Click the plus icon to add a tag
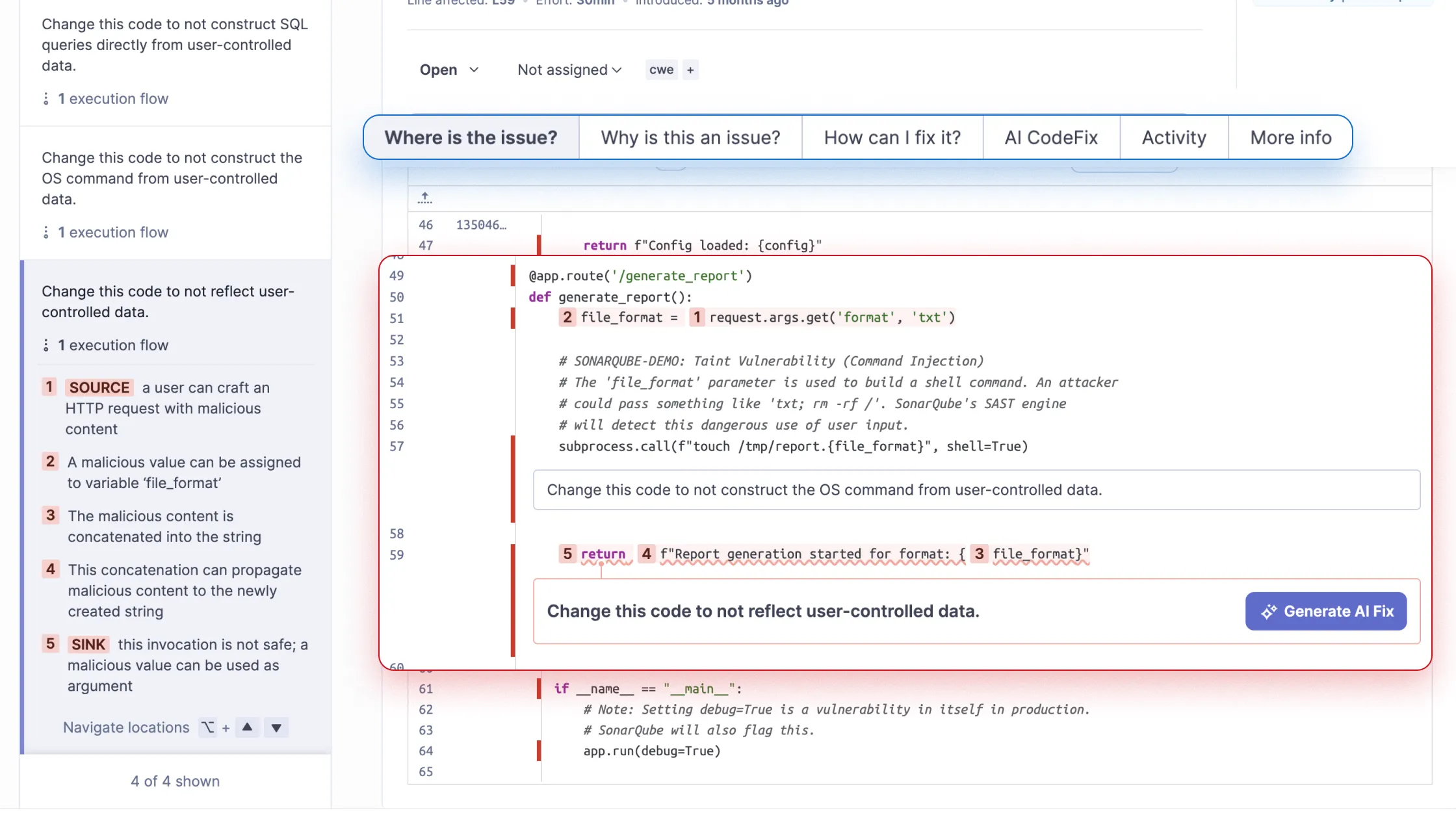 point(690,70)
